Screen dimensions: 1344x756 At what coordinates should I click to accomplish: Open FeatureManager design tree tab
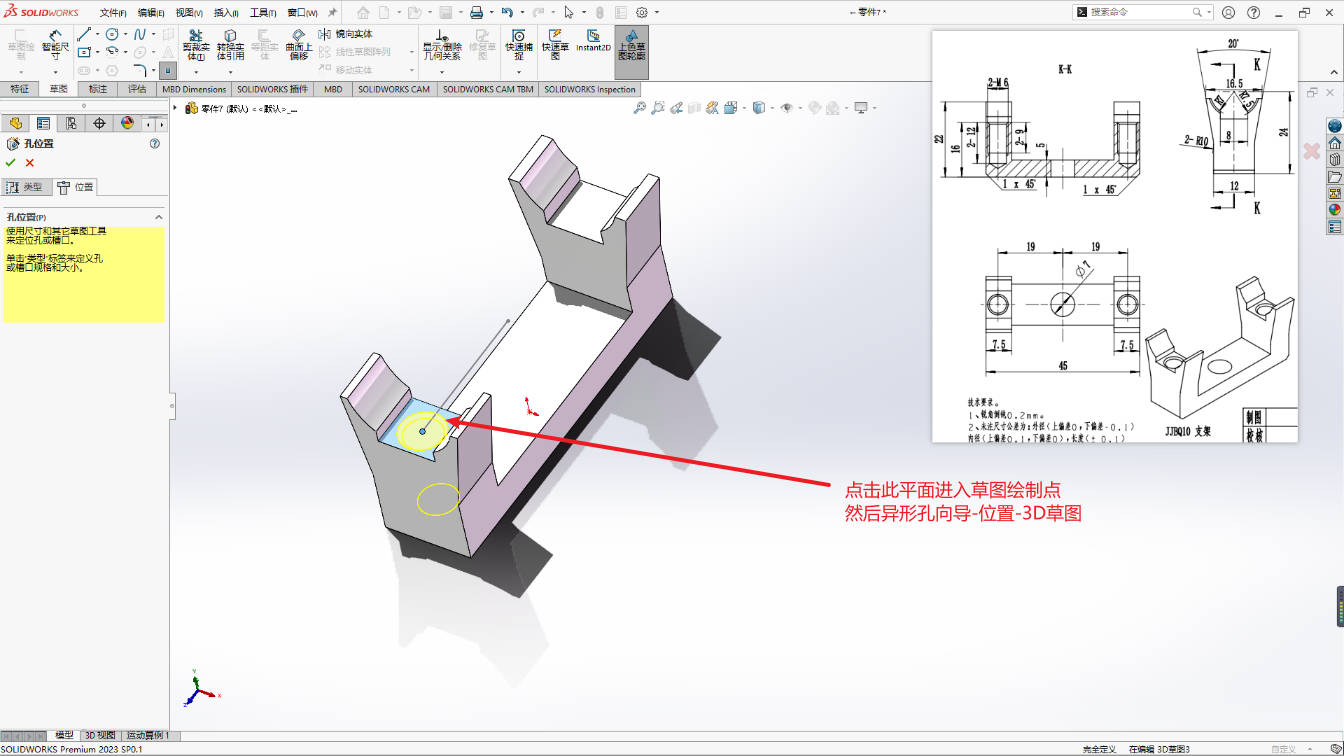[16, 123]
